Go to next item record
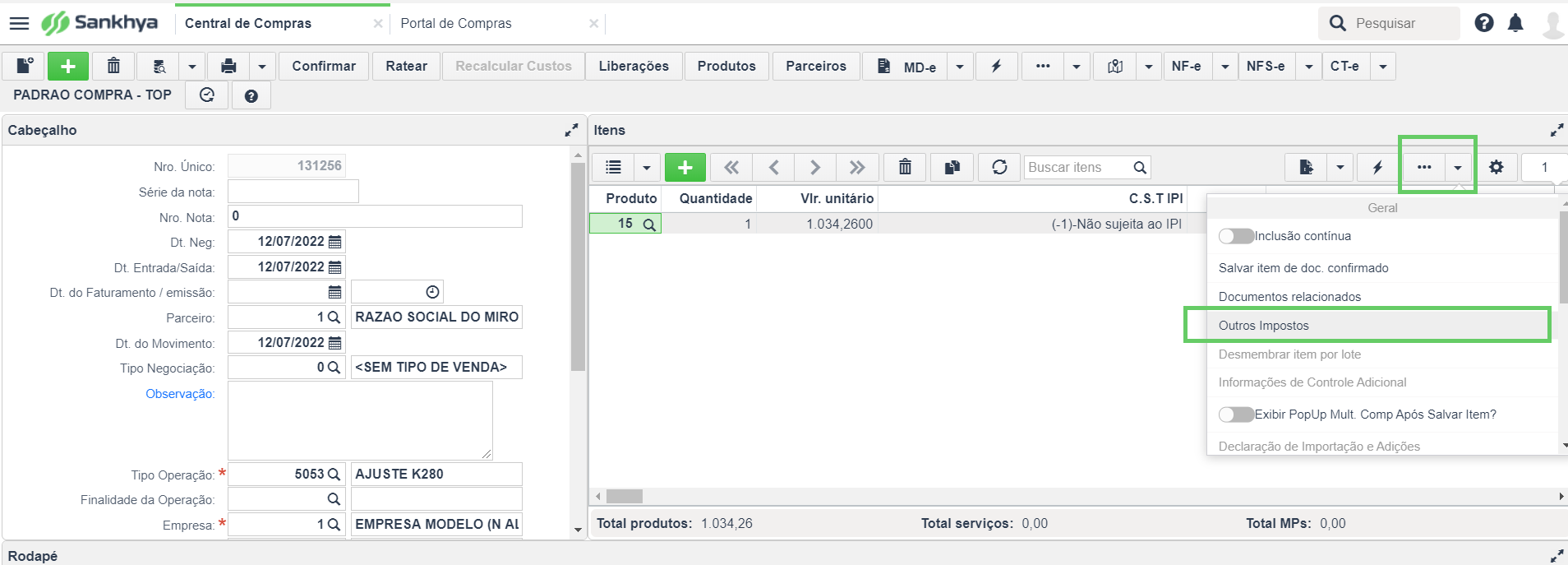The image size is (1568, 565). [x=815, y=167]
